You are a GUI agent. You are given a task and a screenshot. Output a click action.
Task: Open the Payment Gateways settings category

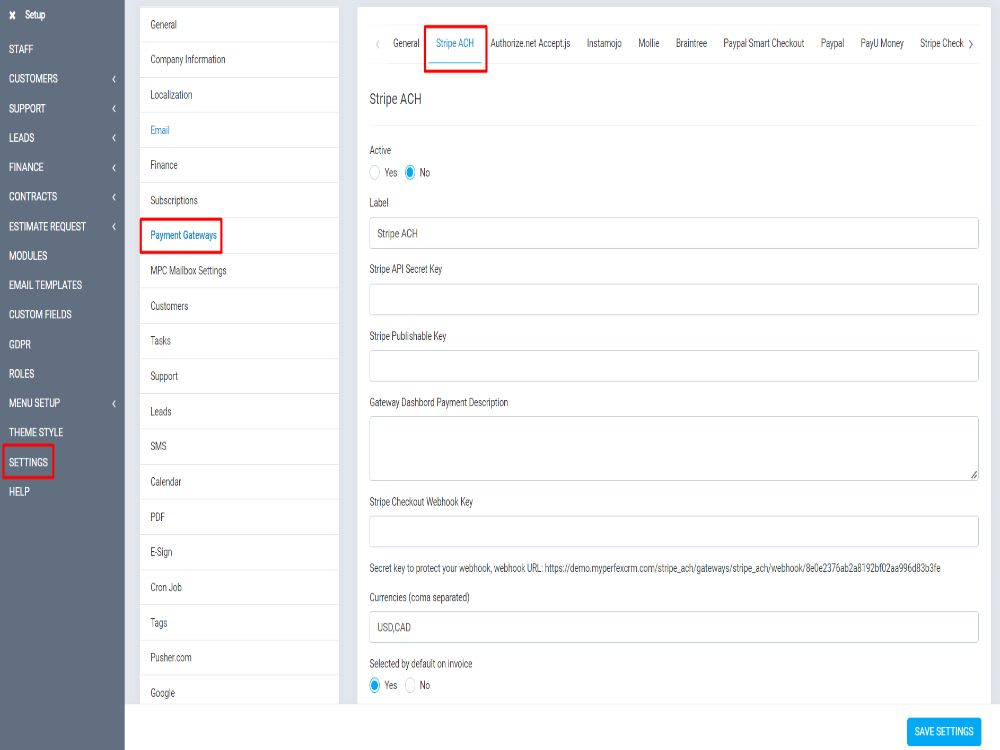coord(181,235)
